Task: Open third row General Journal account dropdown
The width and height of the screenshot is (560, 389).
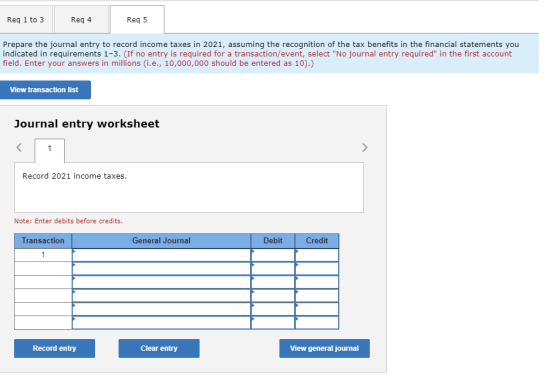Action: coord(161,282)
